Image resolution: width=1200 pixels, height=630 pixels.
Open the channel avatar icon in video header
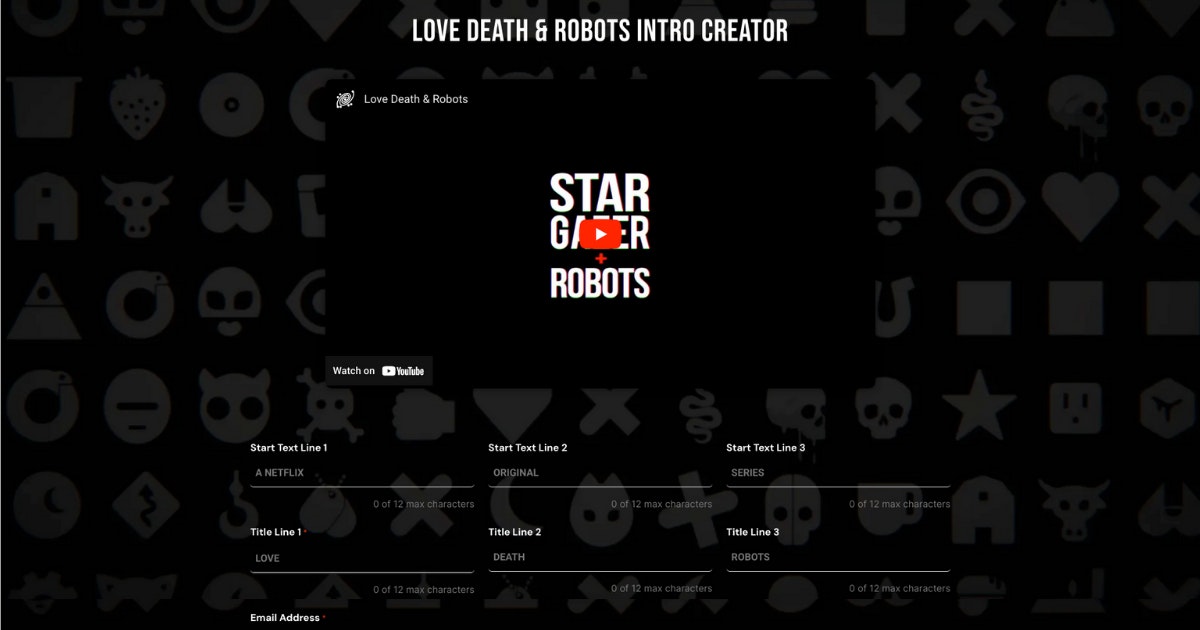click(345, 99)
